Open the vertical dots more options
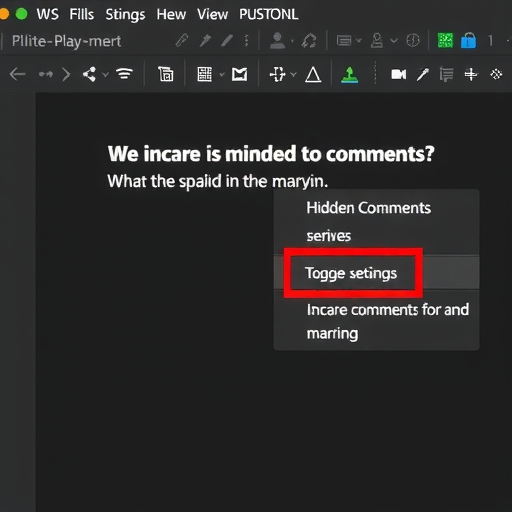Image resolution: width=512 pixels, height=512 pixels. coord(247,41)
